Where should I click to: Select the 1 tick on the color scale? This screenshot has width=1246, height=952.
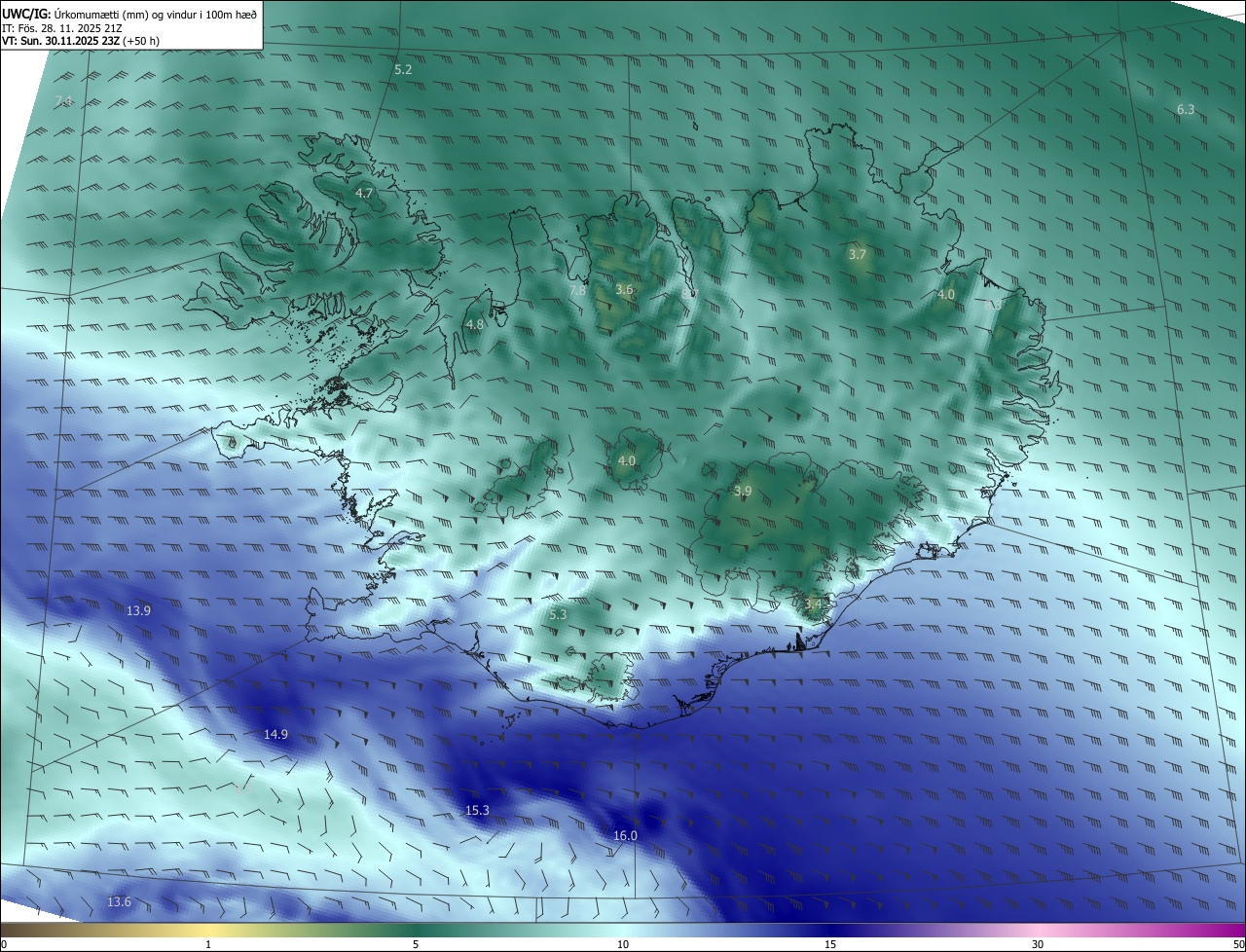click(208, 945)
